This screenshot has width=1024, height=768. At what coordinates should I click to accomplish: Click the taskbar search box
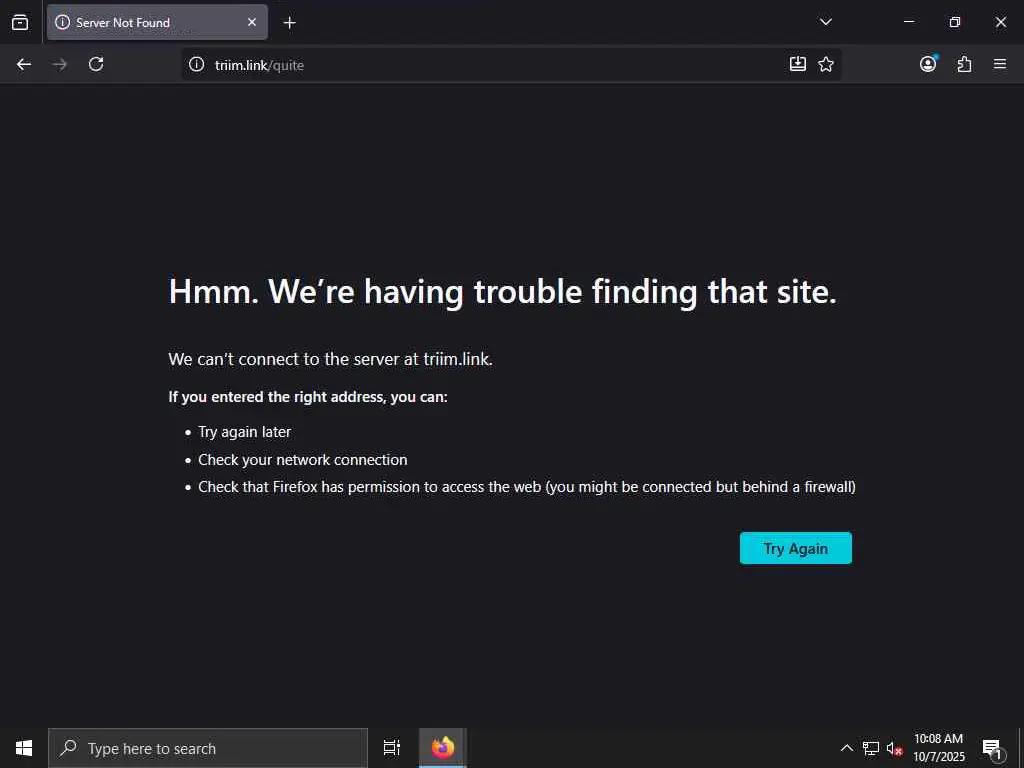[x=208, y=748]
